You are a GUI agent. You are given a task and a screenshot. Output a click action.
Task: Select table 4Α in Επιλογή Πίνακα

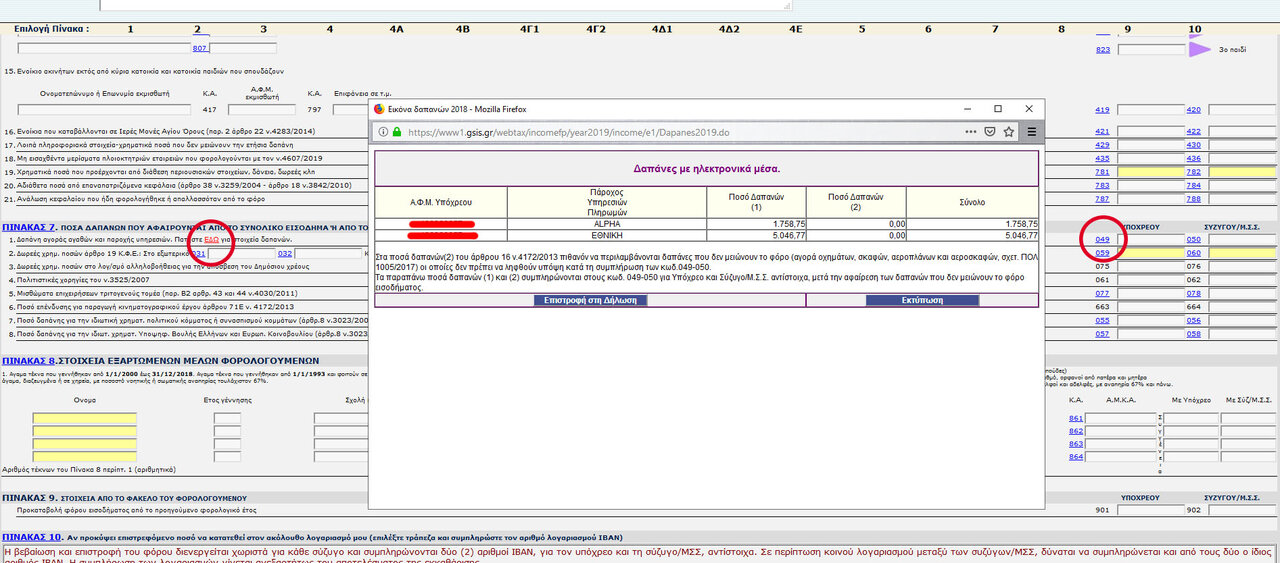click(396, 29)
